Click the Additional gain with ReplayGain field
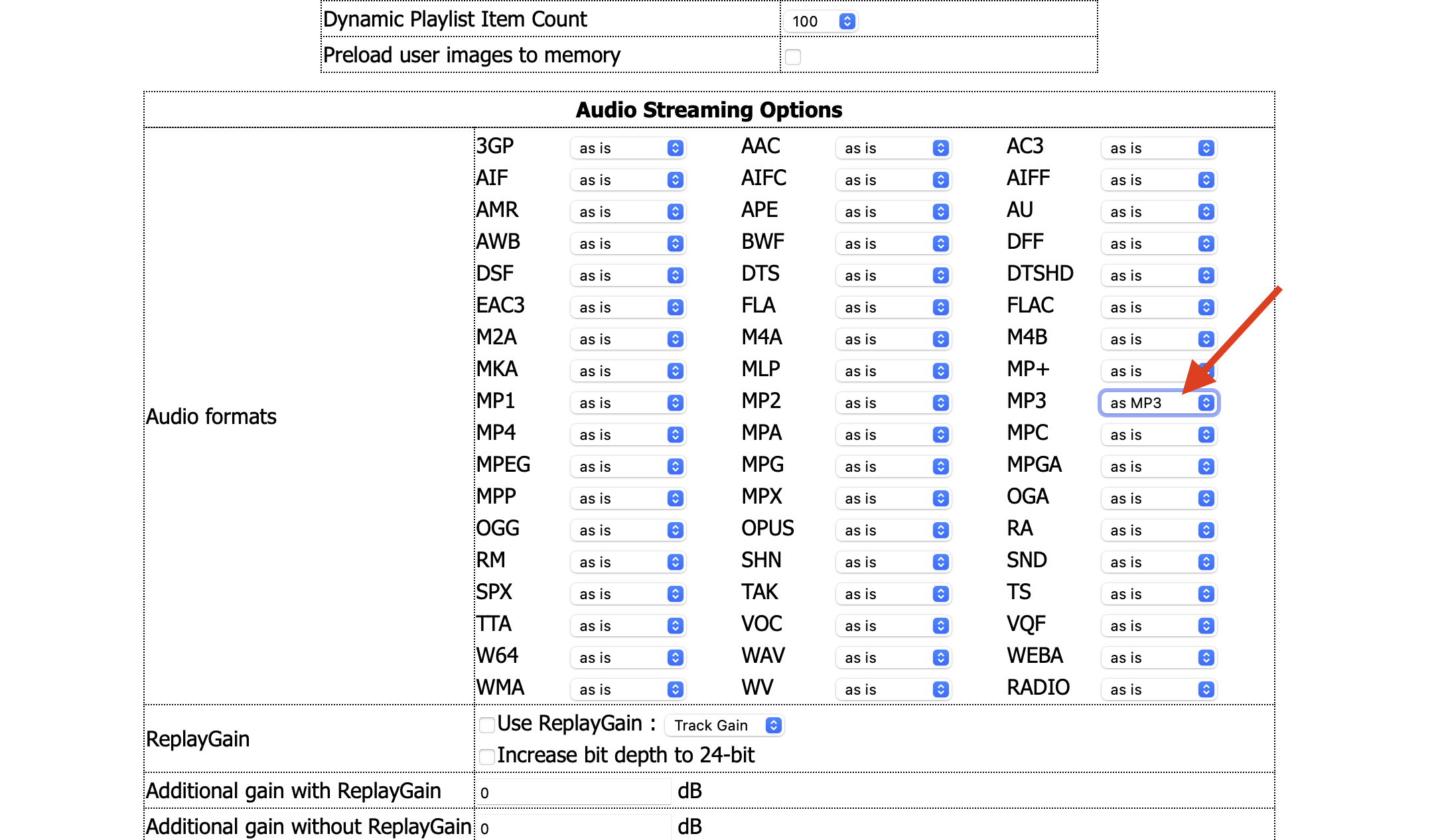This screenshot has height=840, width=1436. tap(573, 792)
